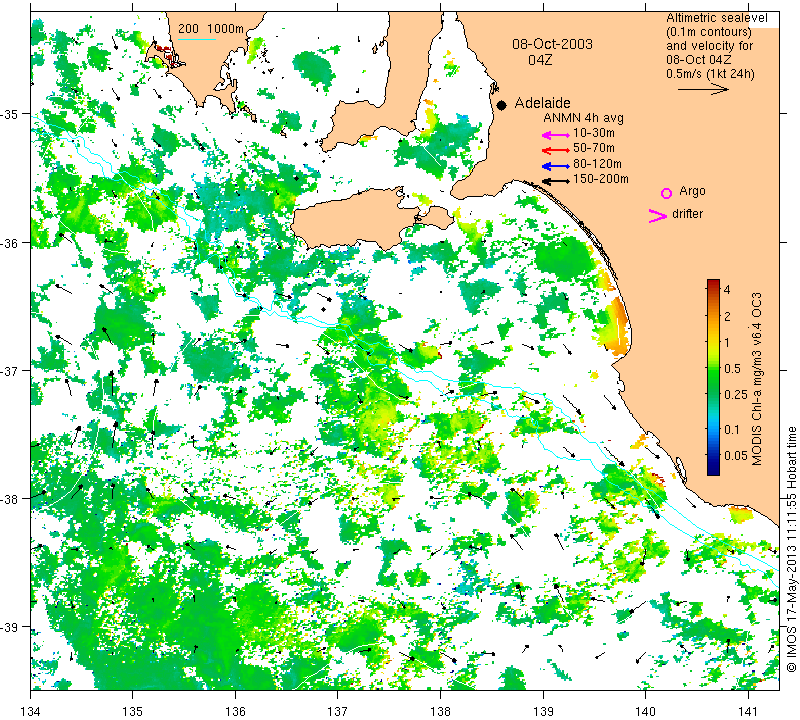Click the magenta drifter chevron symbol
This screenshot has height=720, width=800.
657,216
